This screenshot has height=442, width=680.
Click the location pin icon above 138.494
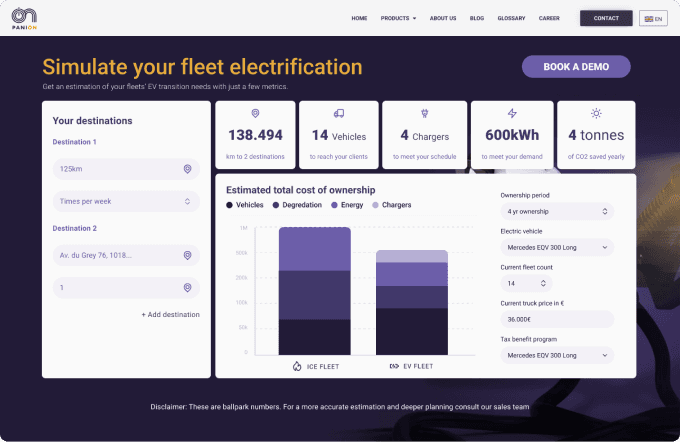pos(255,113)
